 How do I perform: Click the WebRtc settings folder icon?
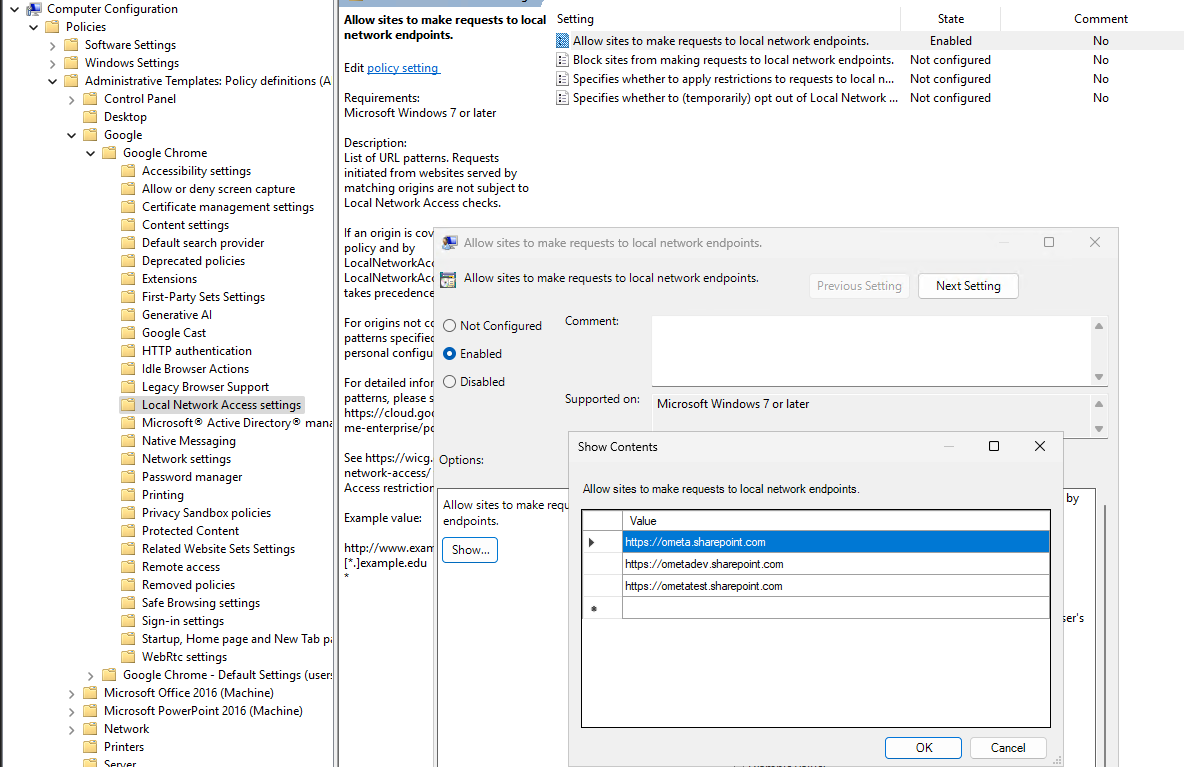[x=128, y=657]
